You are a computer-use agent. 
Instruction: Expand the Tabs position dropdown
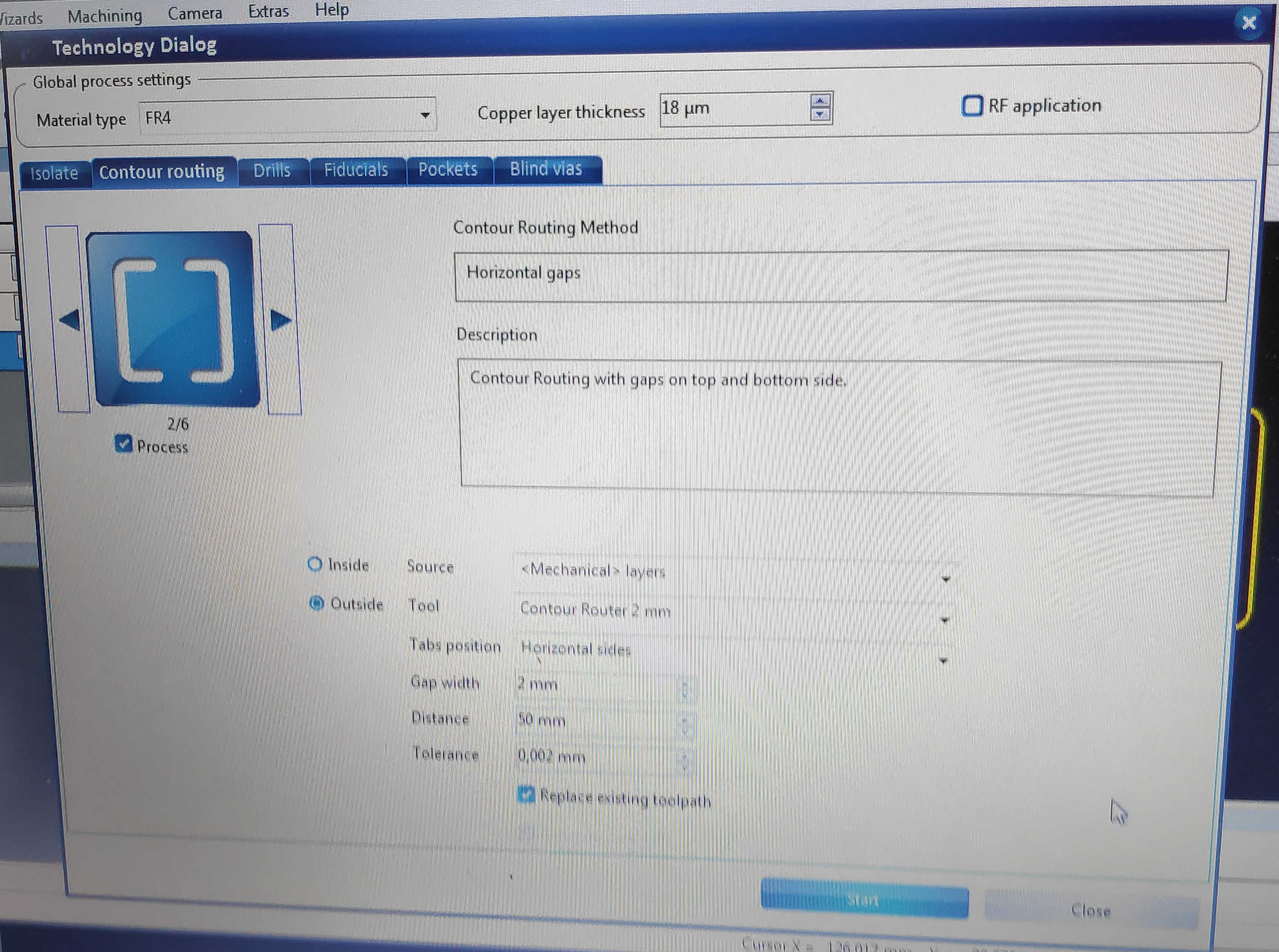pyautogui.click(x=944, y=661)
